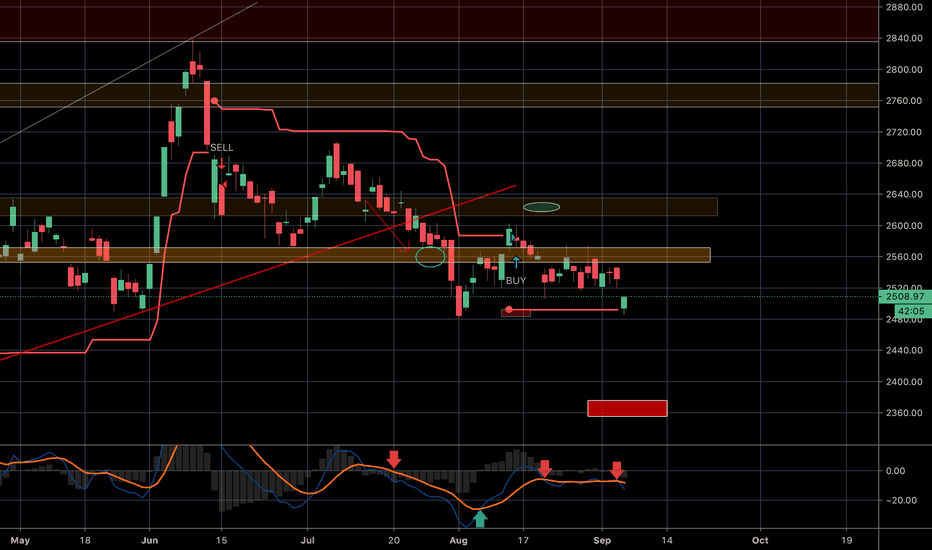Click the BUY signal label
The image size is (932, 550).
click(516, 281)
